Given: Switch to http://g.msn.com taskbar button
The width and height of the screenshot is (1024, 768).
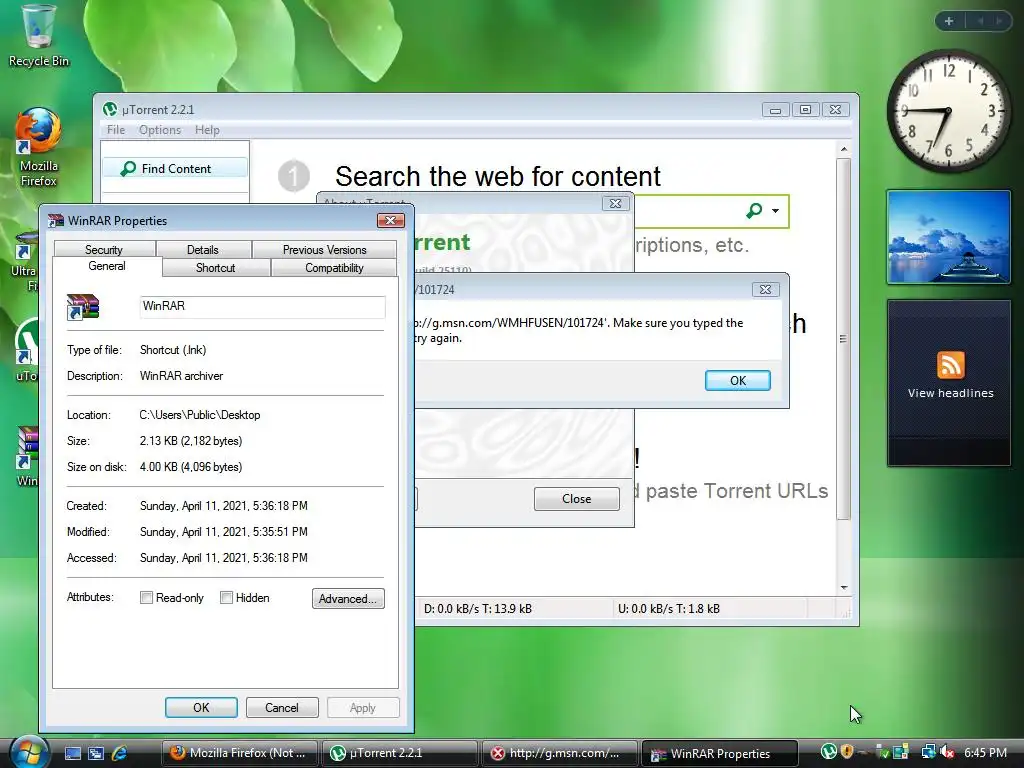Looking at the screenshot, I should (x=560, y=753).
